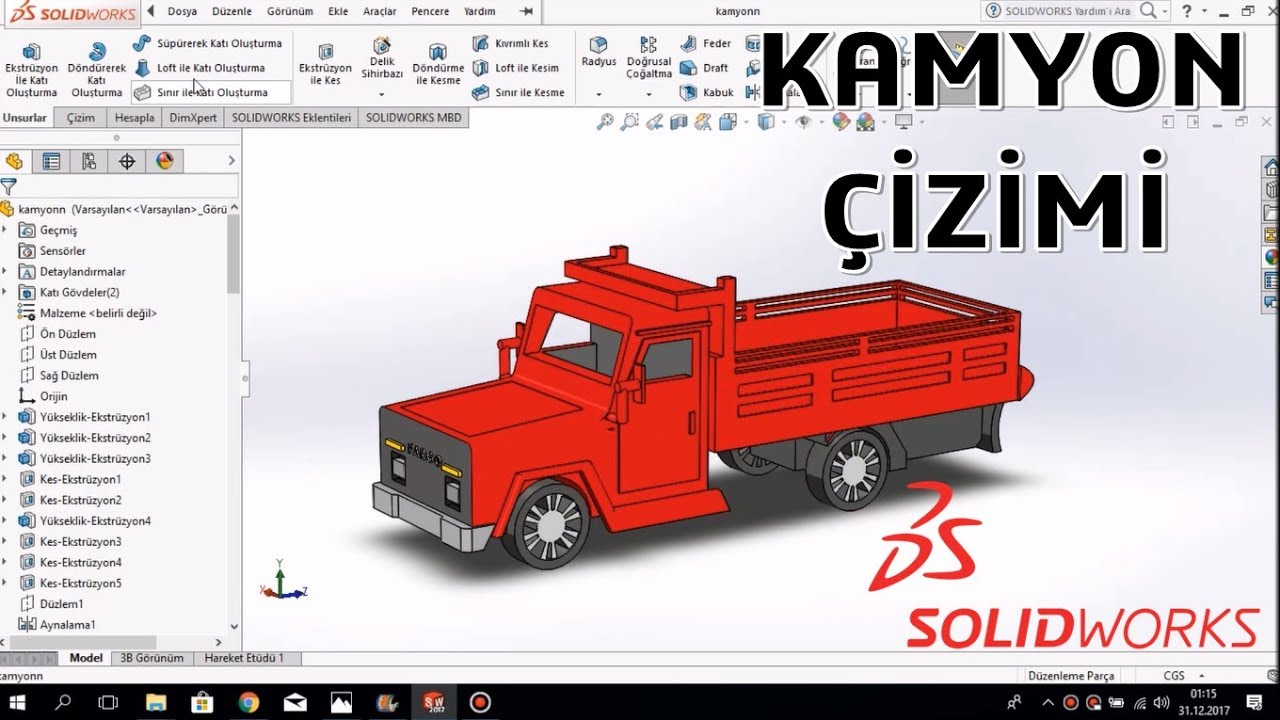Choose the Kıvrımlı Kes tool

[510, 44]
